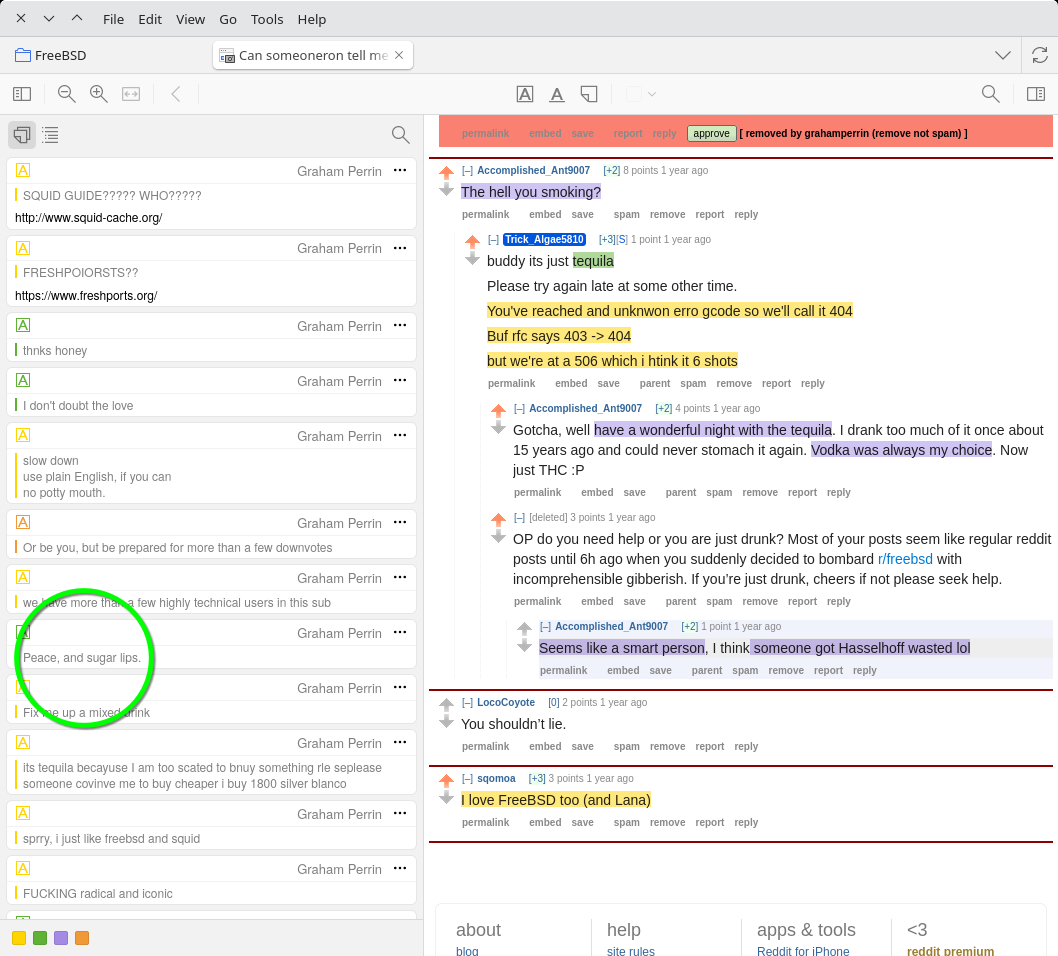The width and height of the screenshot is (1058, 956).
Task: Select the text highlighter annotation tool
Action: [525, 94]
